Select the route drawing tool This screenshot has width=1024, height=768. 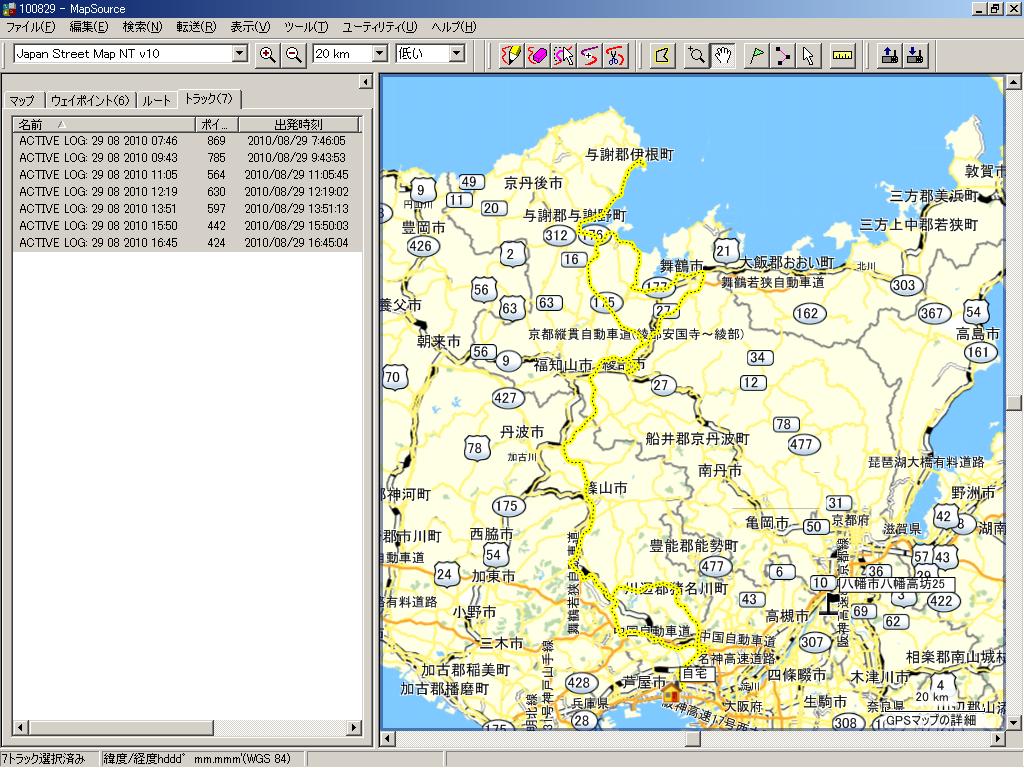783,55
